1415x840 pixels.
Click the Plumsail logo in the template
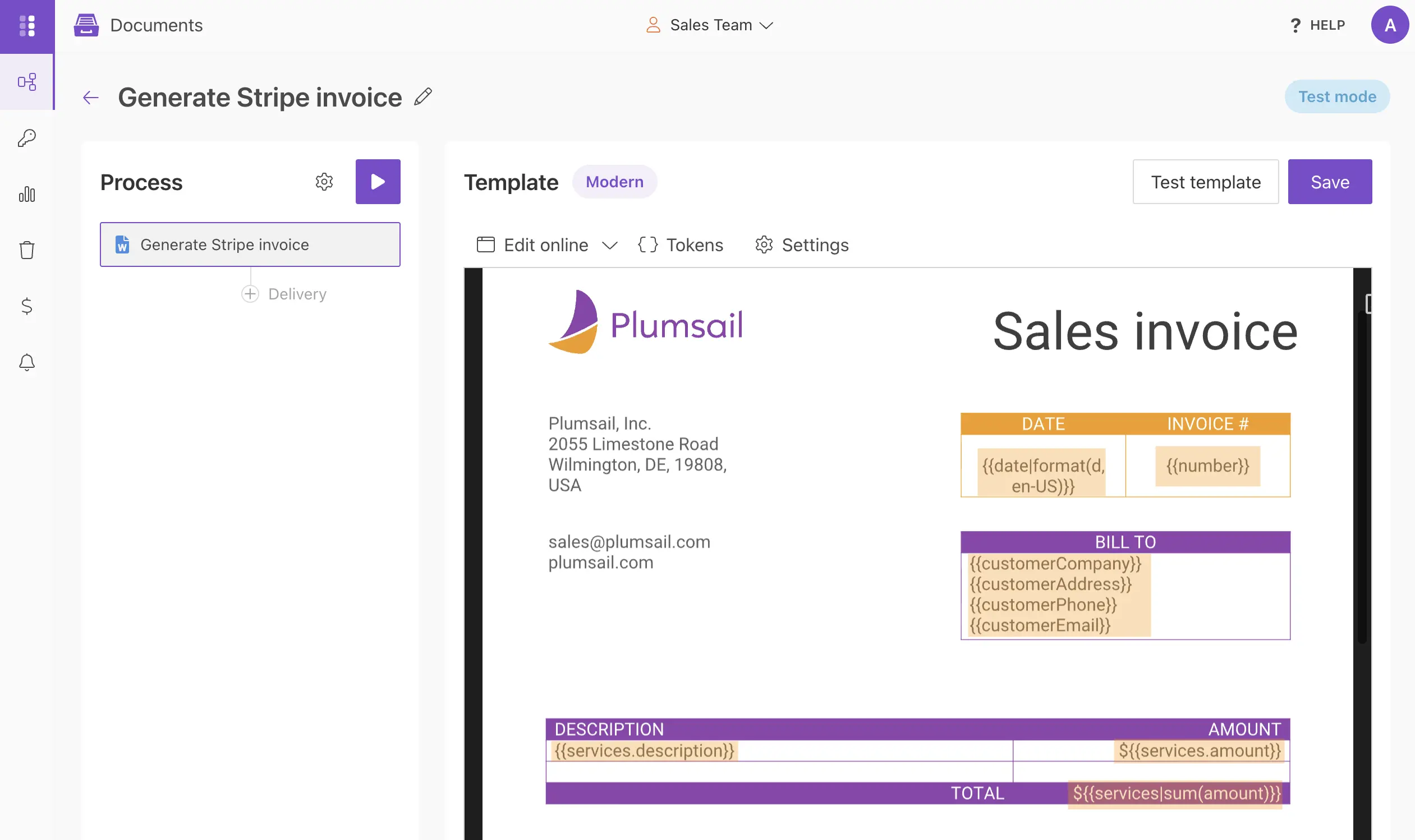point(645,322)
